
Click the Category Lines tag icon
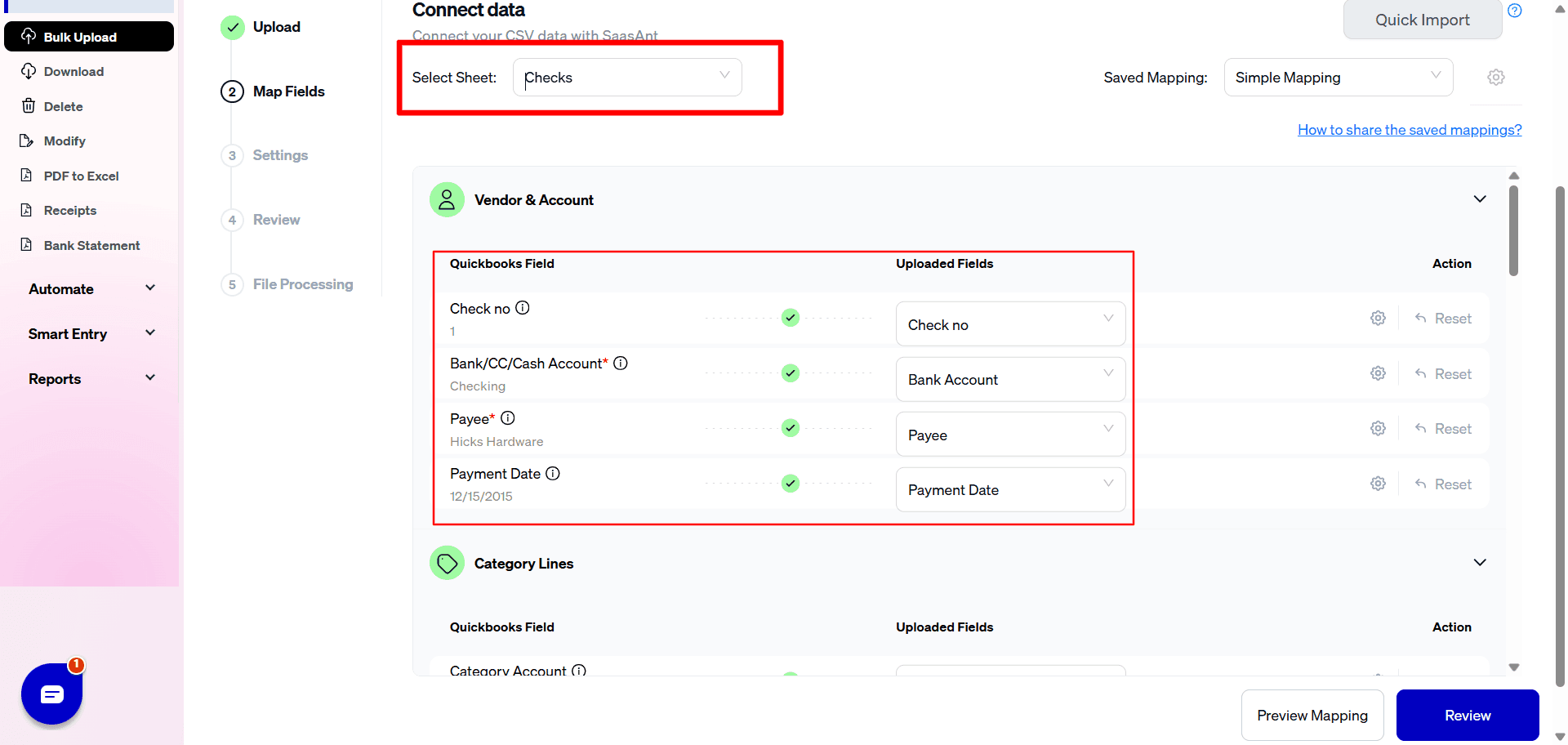point(447,563)
